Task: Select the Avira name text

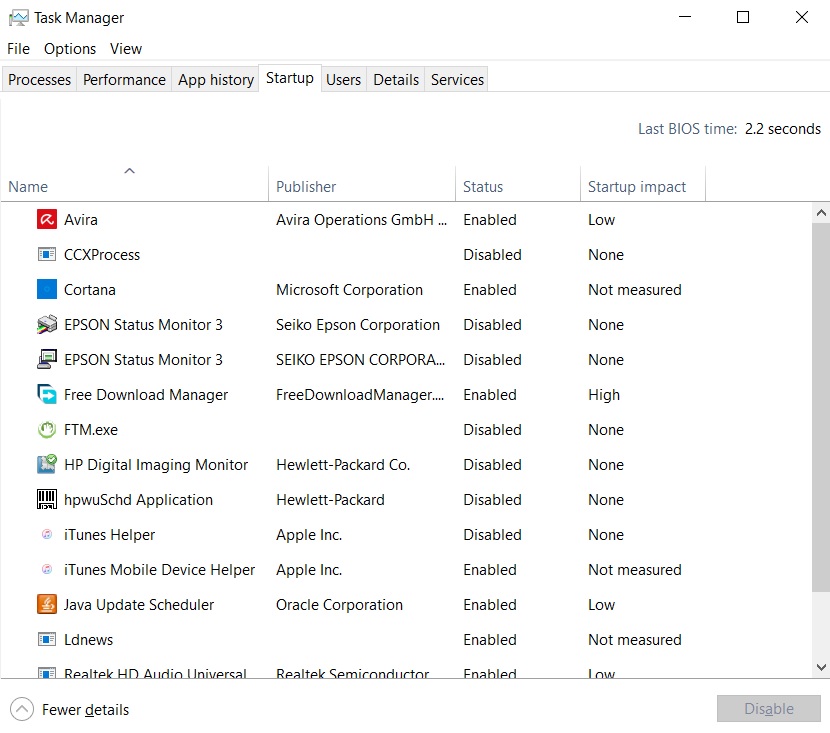Action: click(x=80, y=220)
